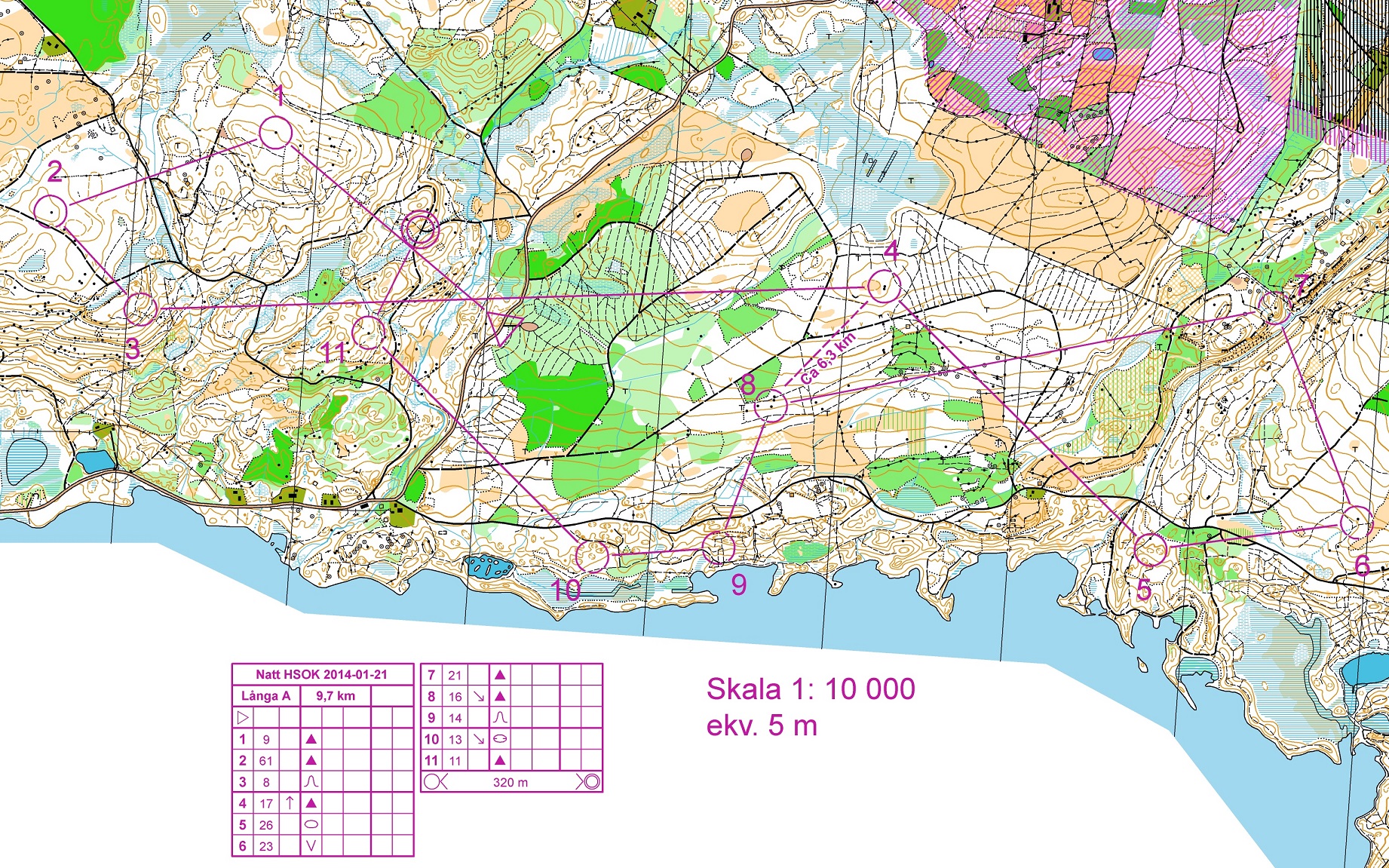Click the oval symbol in description row 10
This screenshot has height=868, width=1389.
tap(500, 739)
